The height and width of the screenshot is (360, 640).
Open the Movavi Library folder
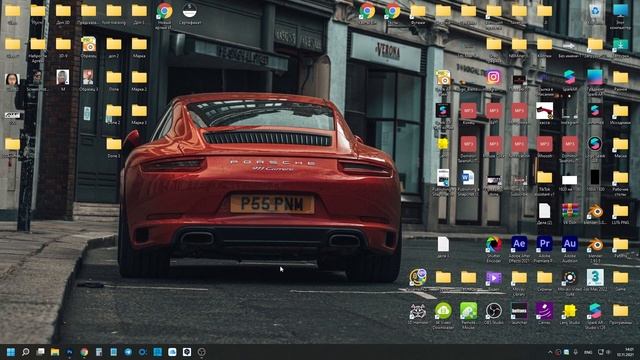point(519,278)
